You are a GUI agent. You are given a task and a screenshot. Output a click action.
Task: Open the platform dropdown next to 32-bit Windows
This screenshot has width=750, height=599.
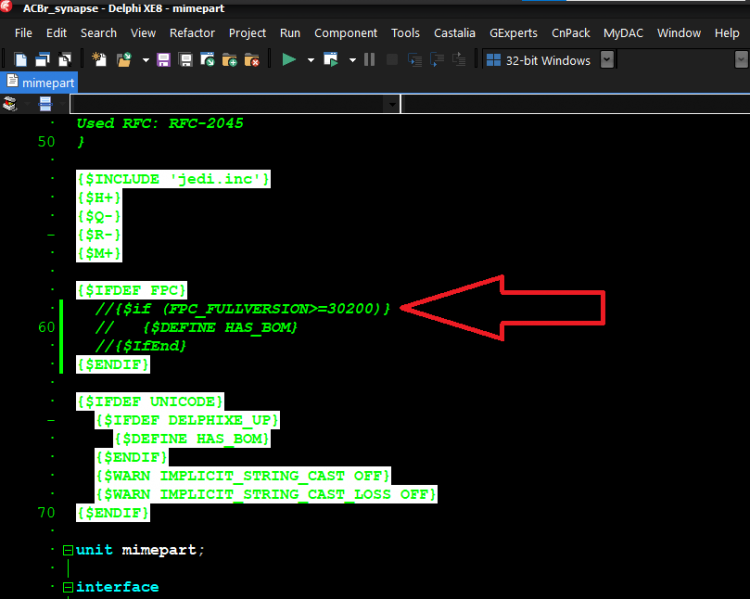tap(607, 60)
